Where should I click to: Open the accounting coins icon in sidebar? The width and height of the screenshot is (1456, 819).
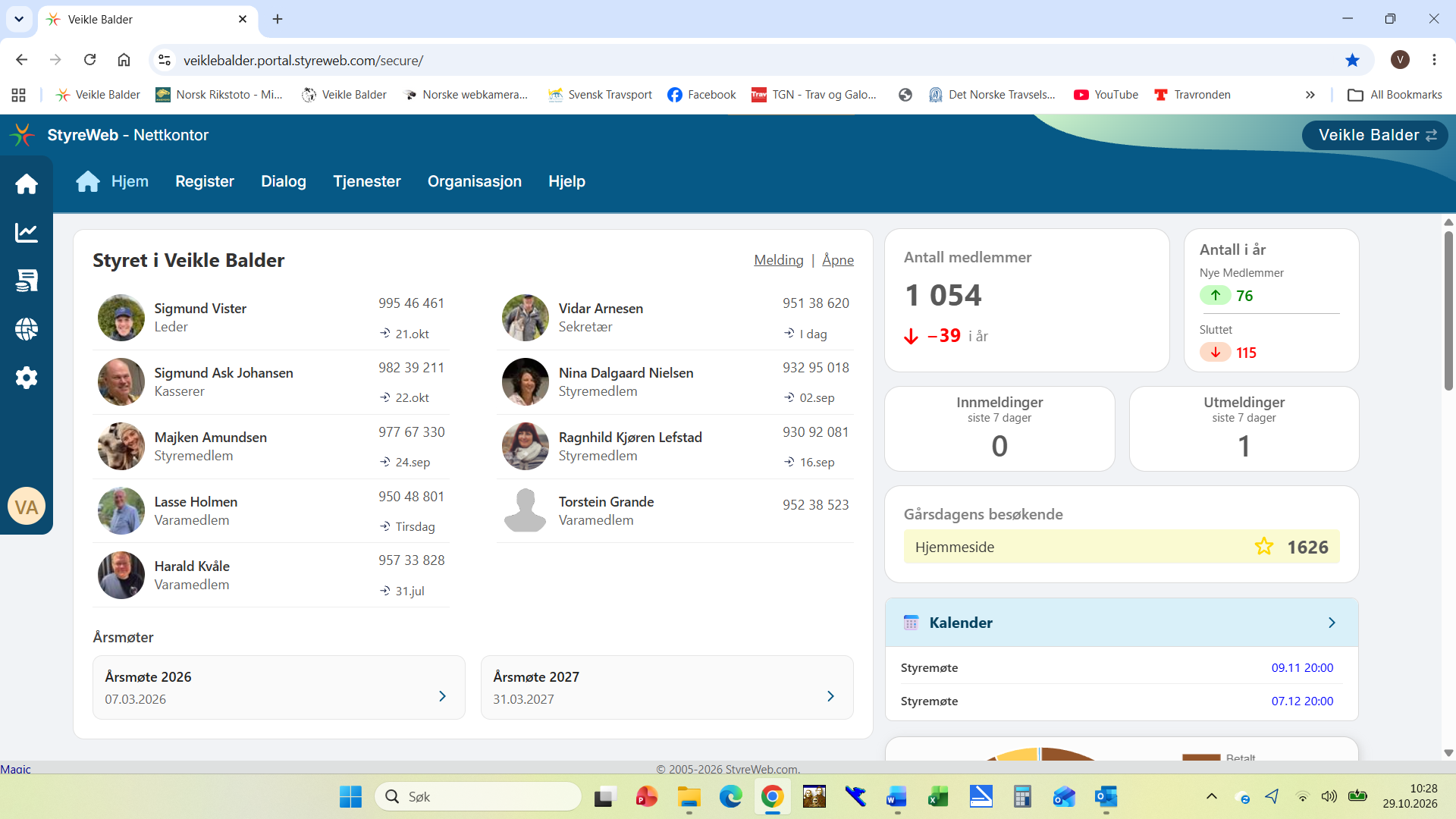click(27, 281)
